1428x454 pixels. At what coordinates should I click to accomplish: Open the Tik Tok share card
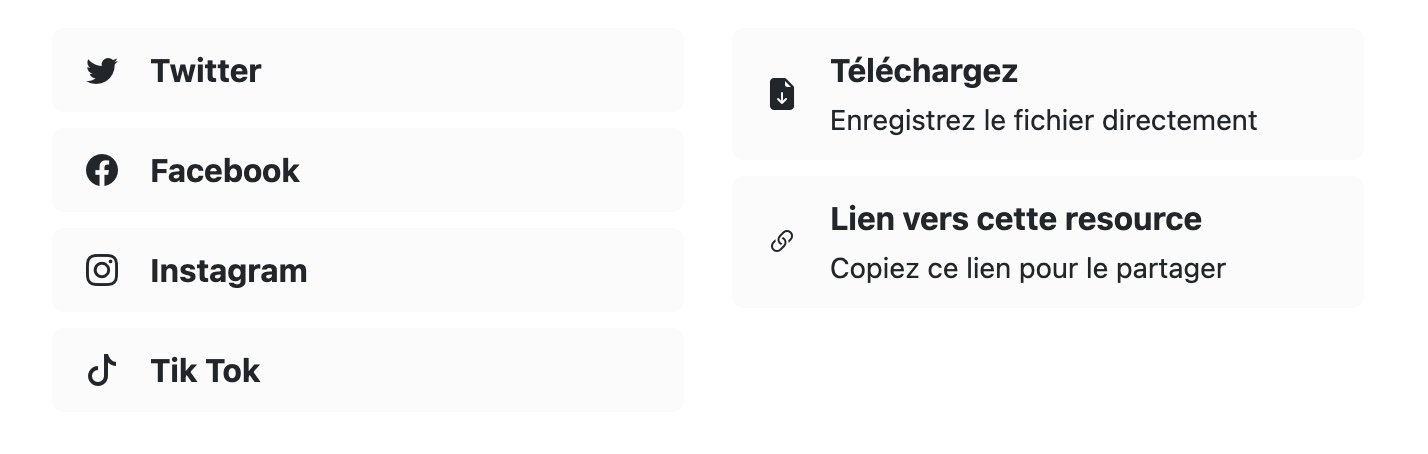pyautogui.click(x=368, y=370)
